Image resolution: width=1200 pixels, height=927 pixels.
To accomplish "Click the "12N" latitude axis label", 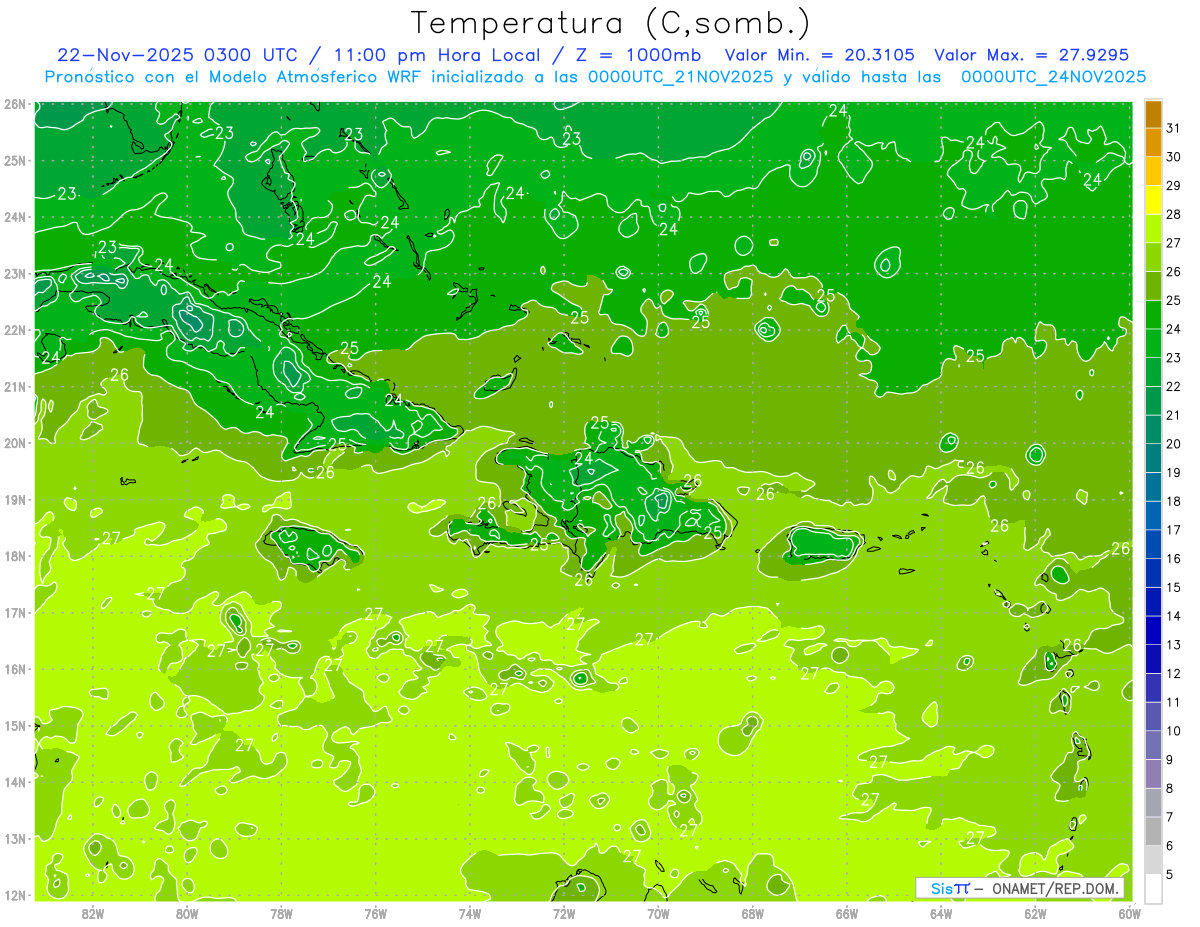I will (x=15, y=895).
